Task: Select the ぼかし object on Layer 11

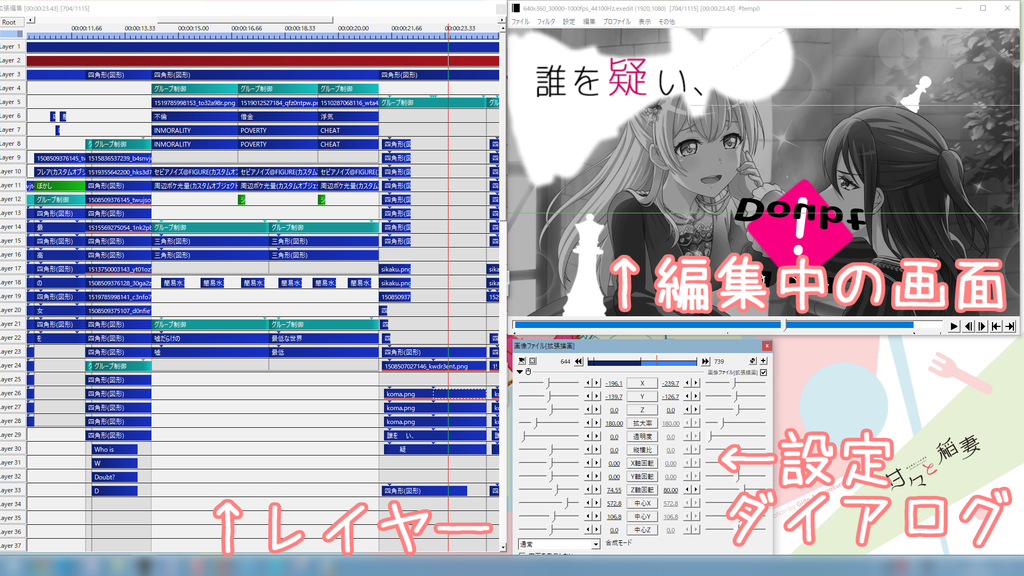Action: click(60, 185)
